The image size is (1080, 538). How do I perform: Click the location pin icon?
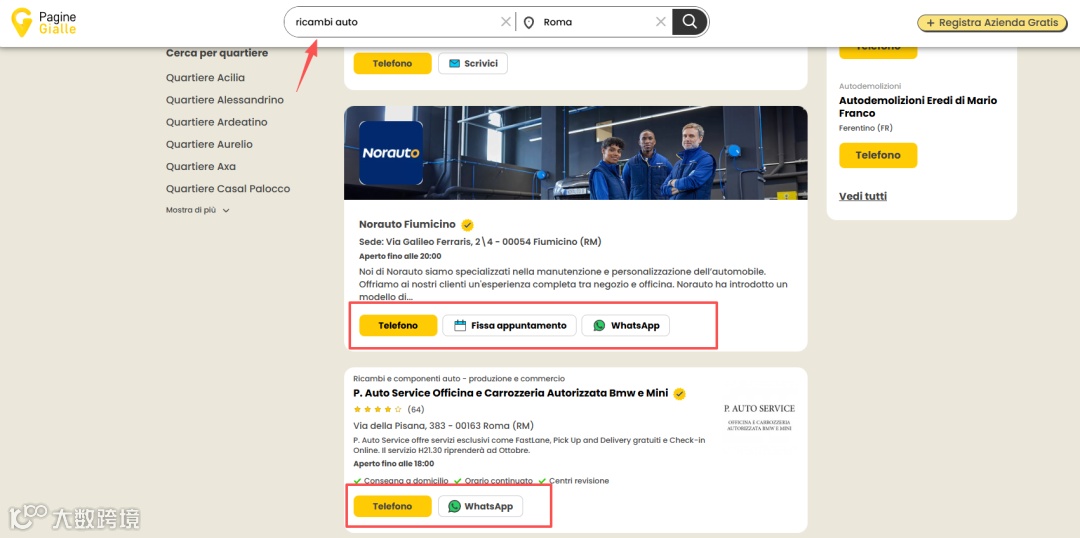click(529, 23)
